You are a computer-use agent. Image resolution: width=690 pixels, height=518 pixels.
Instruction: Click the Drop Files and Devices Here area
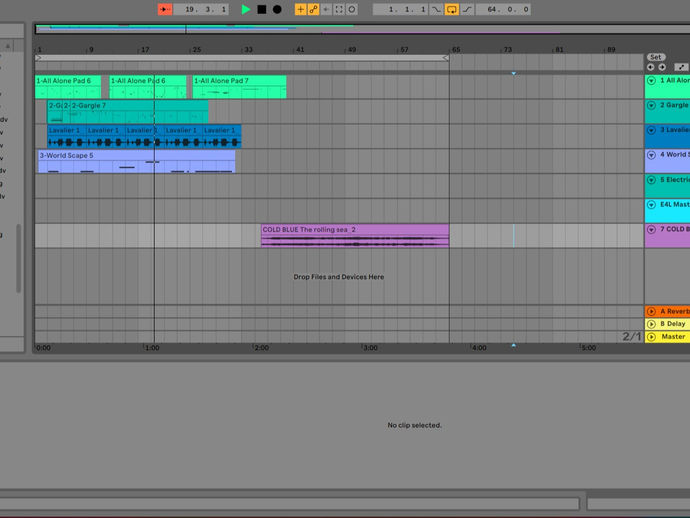point(339,277)
